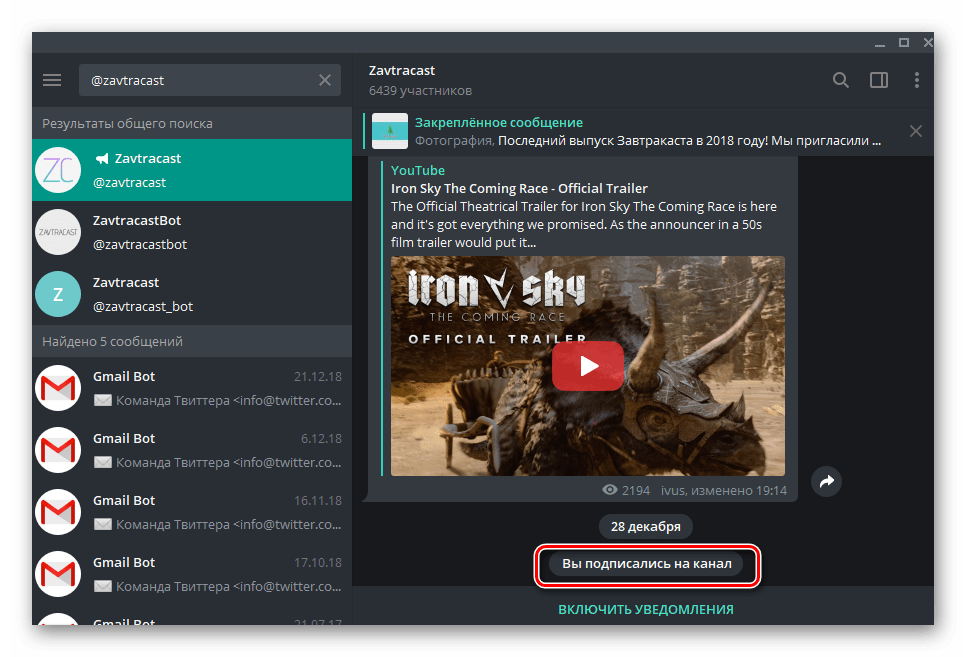Click the Закреплённое сообщение header
This screenshot has height=657, width=966.
pos(498,122)
